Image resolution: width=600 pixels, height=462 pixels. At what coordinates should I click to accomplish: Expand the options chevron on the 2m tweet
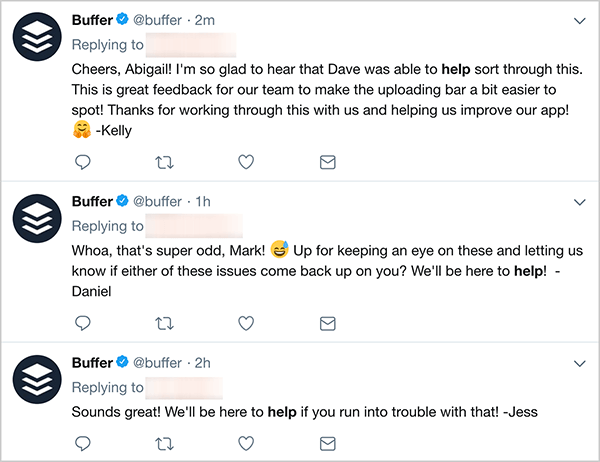point(580,21)
